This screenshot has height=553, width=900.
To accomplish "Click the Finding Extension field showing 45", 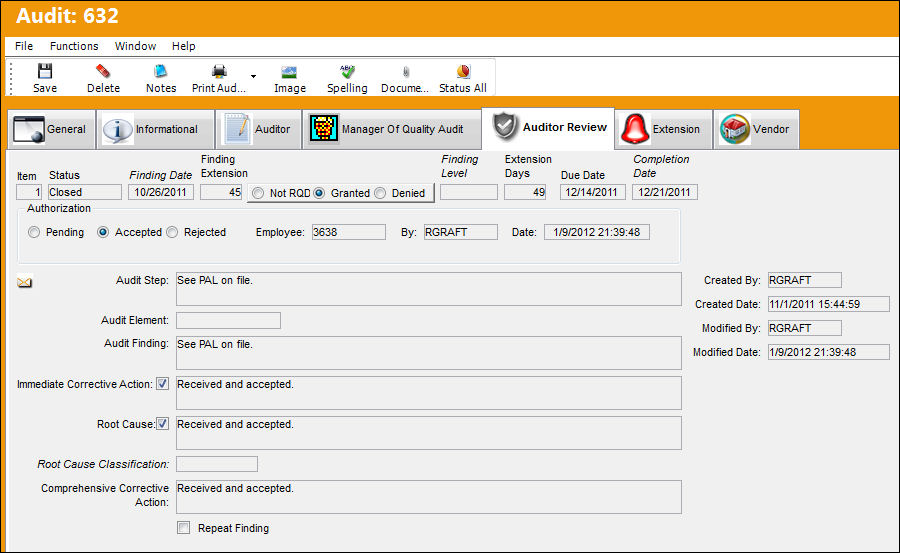I will pyautogui.click(x=221, y=192).
